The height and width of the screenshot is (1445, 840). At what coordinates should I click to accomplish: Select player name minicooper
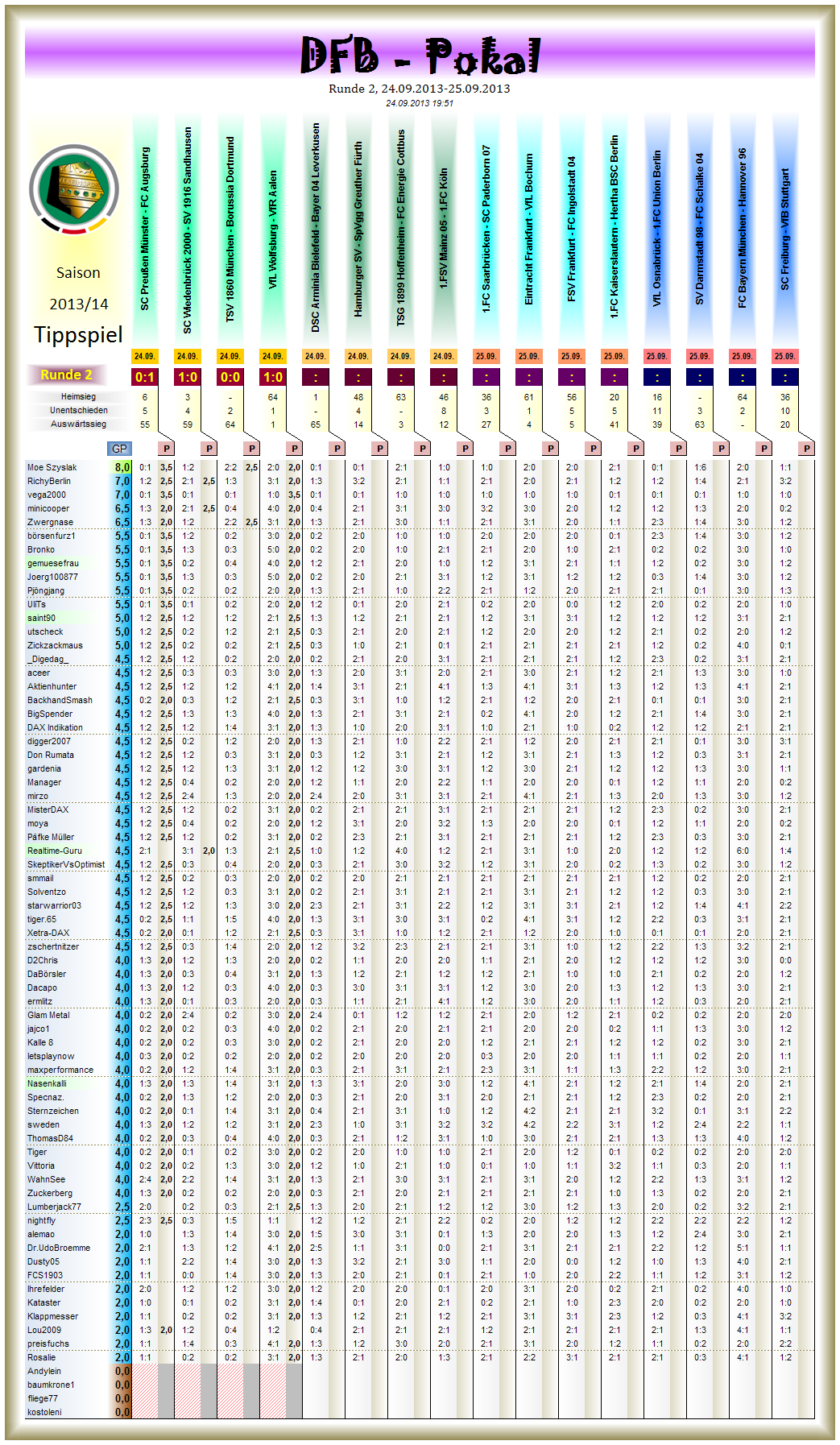(x=48, y=508)
